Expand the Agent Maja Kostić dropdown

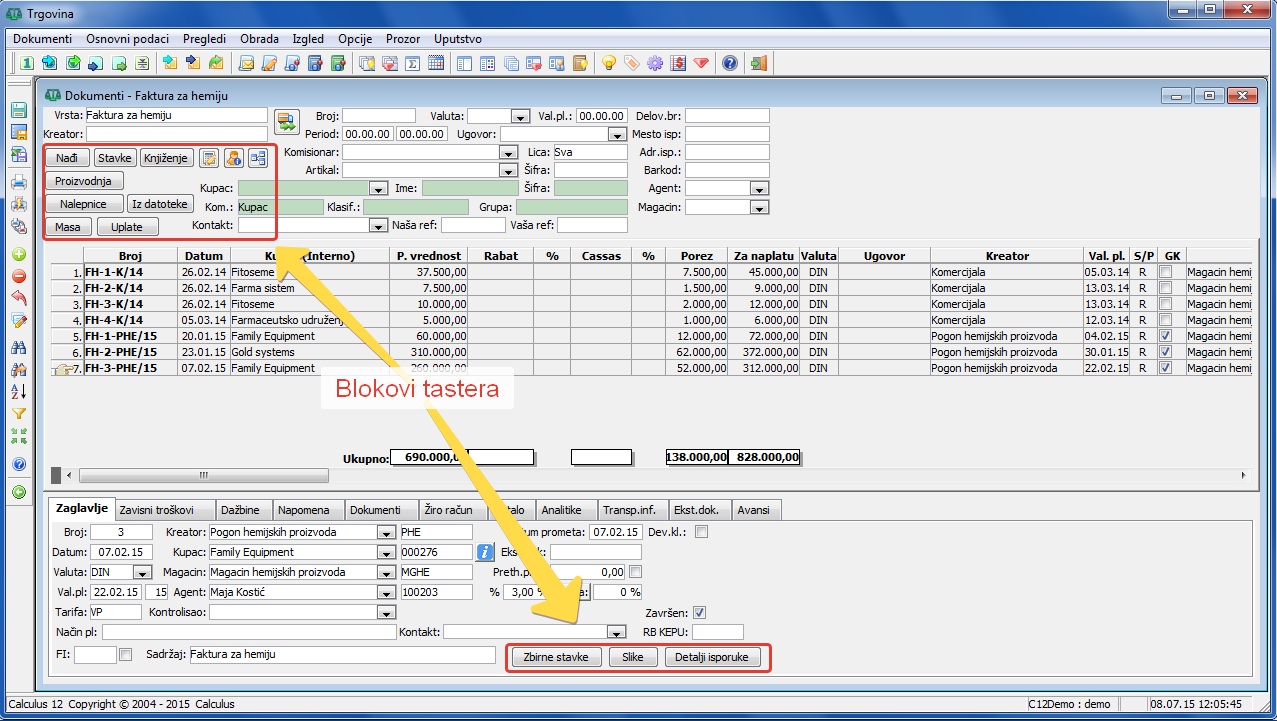point(386,592)
